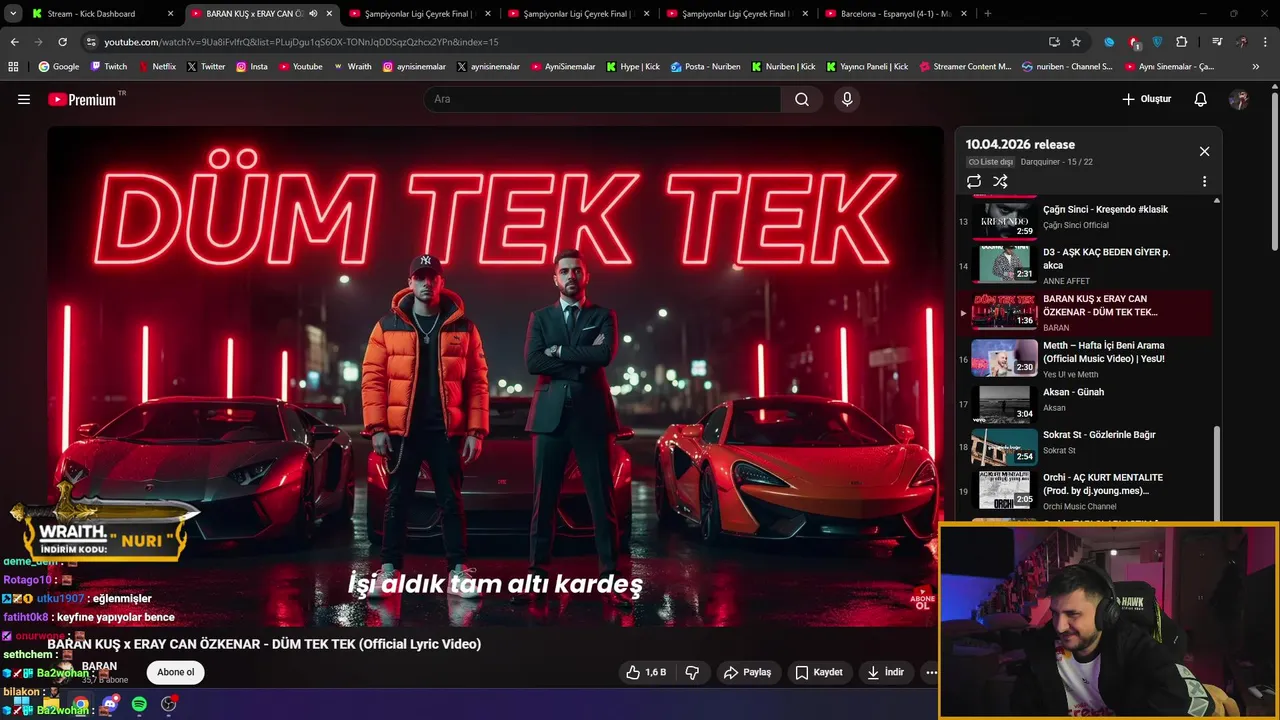Open playlist three-dot options menu
1280x720 pixels.
(1204, 181)
